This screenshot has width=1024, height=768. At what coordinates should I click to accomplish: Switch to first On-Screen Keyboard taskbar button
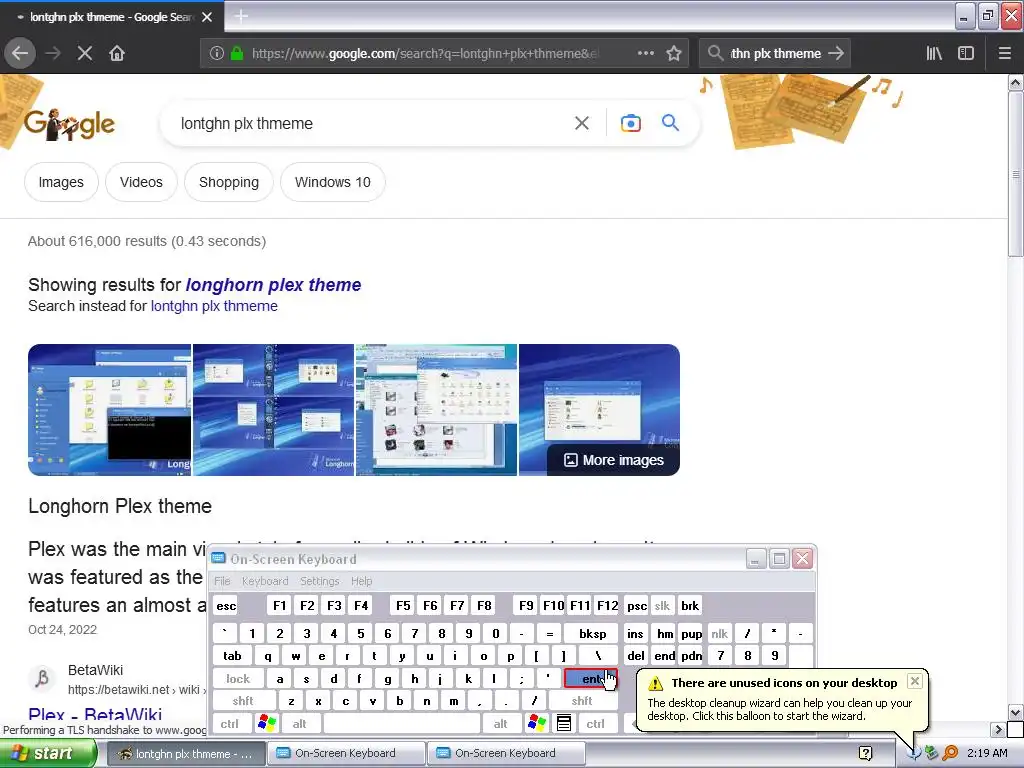(346, 754)
